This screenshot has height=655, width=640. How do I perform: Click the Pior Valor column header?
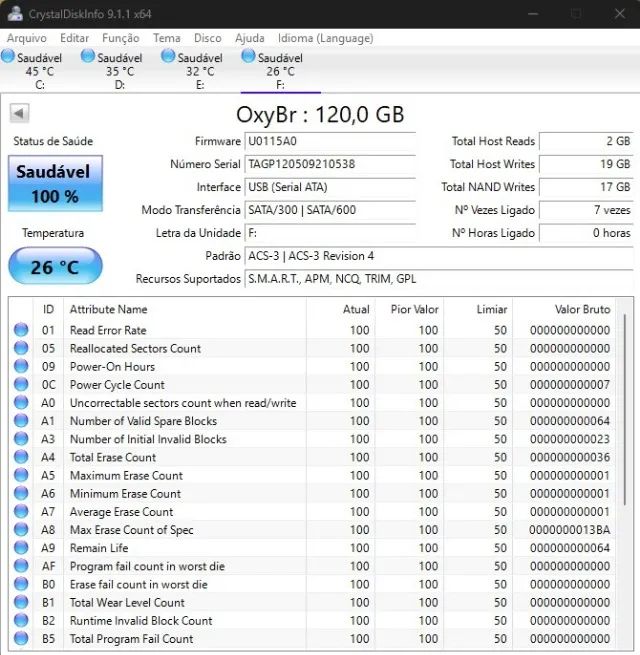(x=410, y=310)
